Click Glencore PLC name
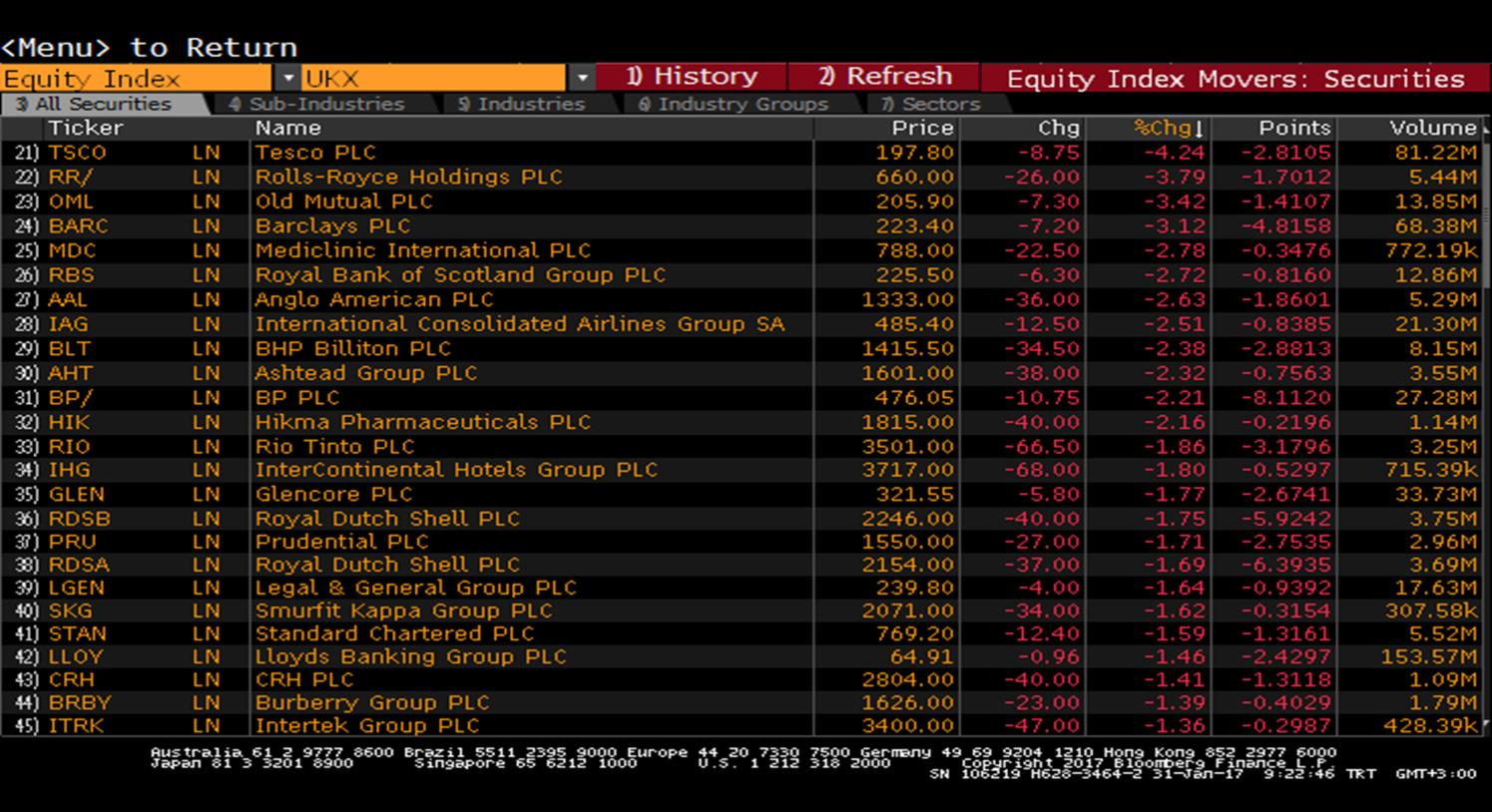 click(x=333, y=494)
